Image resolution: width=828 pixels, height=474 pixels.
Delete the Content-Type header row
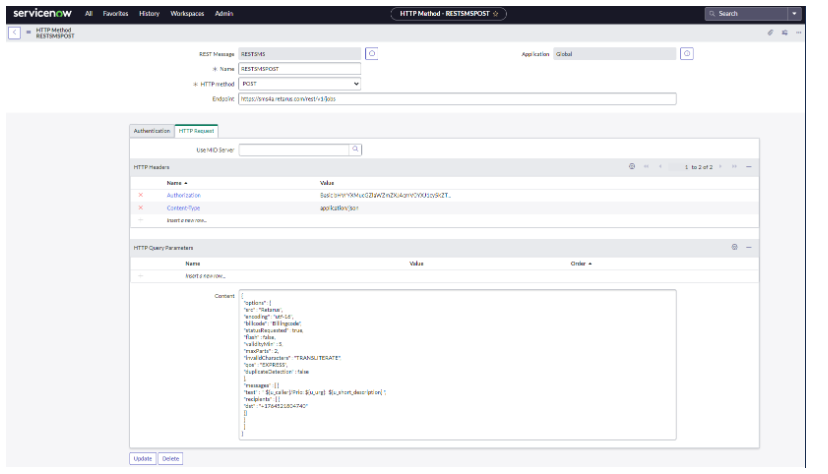[141, 208]
